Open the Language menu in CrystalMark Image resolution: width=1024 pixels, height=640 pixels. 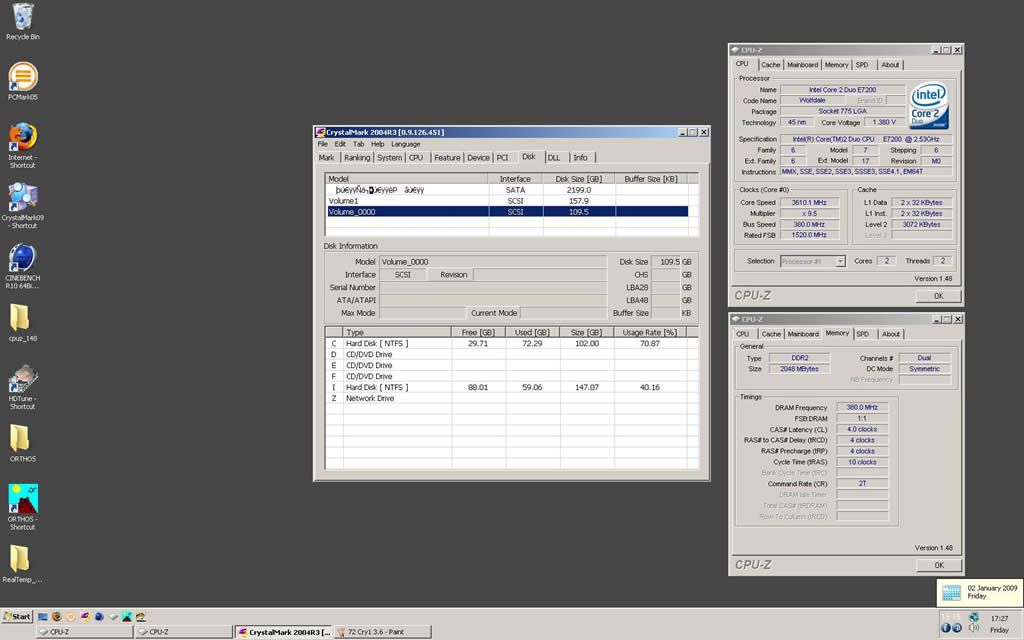tap(406, 144)
